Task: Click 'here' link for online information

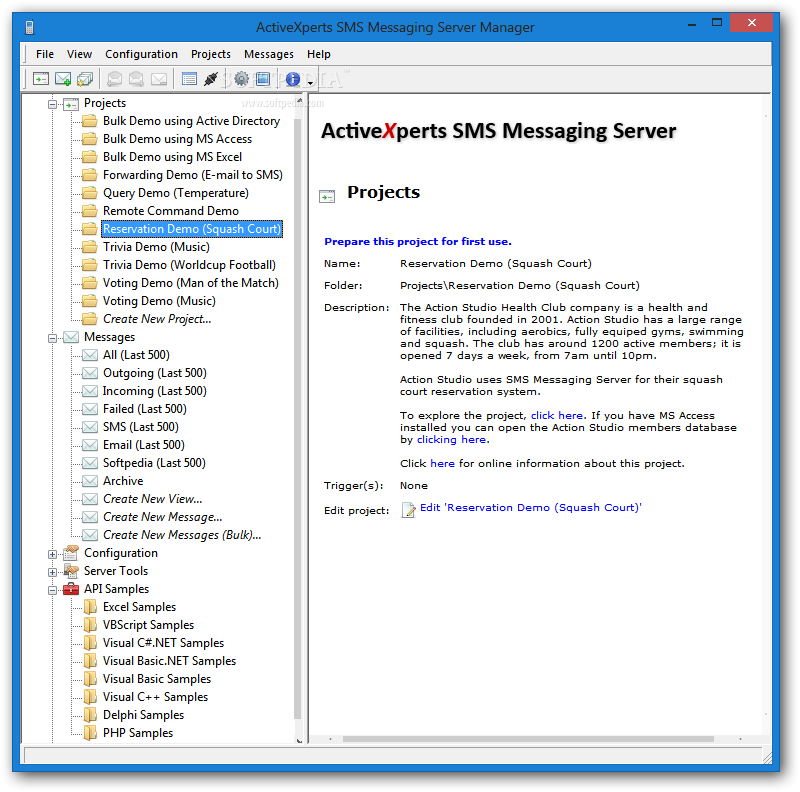Action: coord(442,463)
